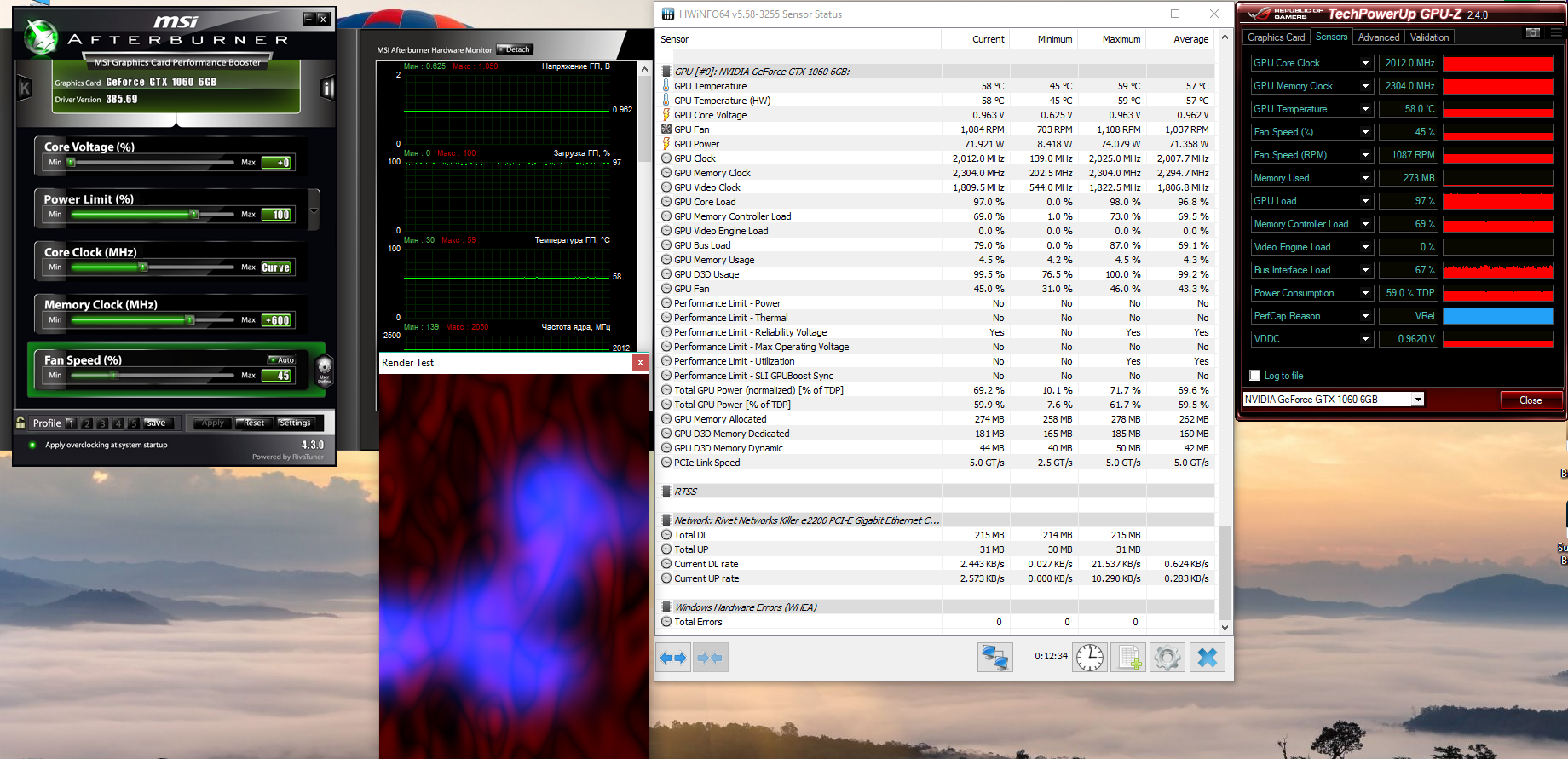Click the Current column header in HWiNFO
The width and height of the screenshot is (1568, 759).
coord(976,39)
